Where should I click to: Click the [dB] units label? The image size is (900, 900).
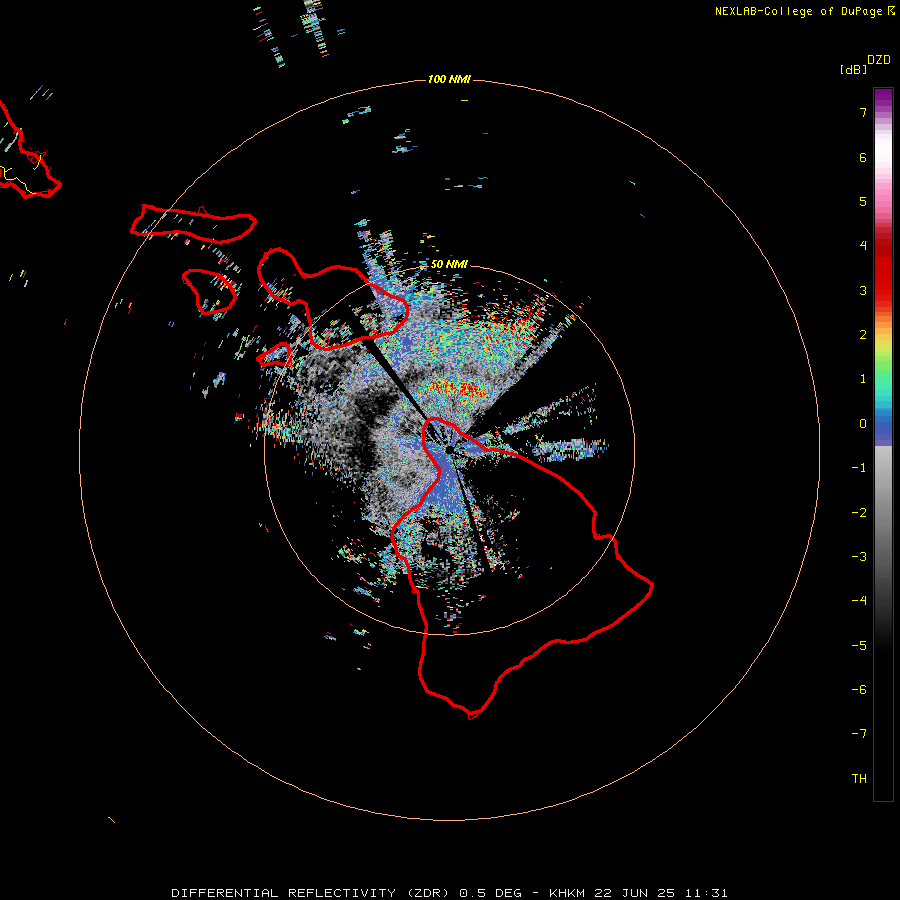click(854, 69)
